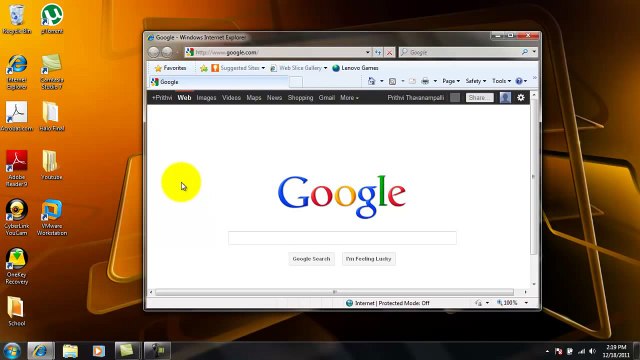Image resolution: width=640 pixels, height=360 pixels.
Task: Expand the Google More dropdown
Action: point(349,98)
